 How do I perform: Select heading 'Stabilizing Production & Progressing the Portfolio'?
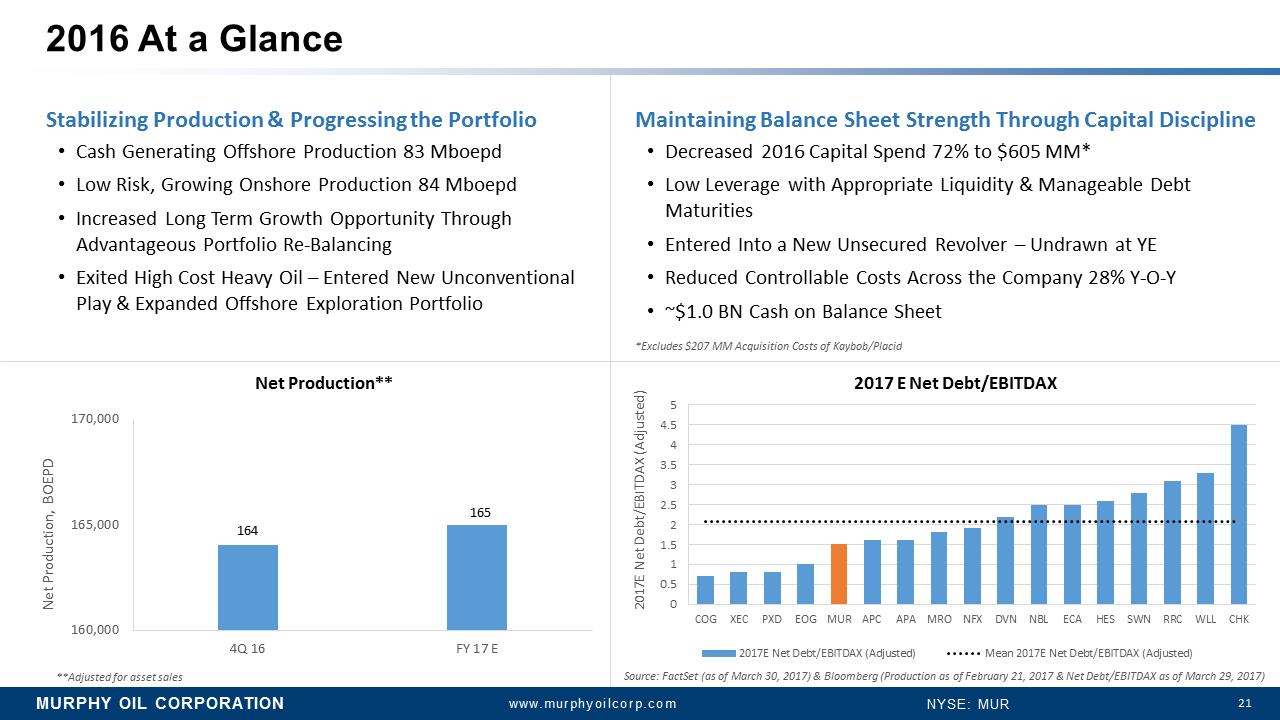click(x=291, y=120)
